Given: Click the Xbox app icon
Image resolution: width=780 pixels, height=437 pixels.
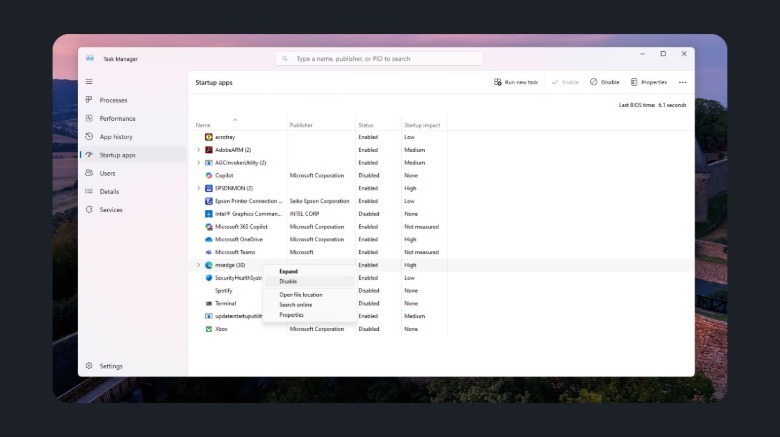Looking at the screenshot, I should tap(209, 329).
